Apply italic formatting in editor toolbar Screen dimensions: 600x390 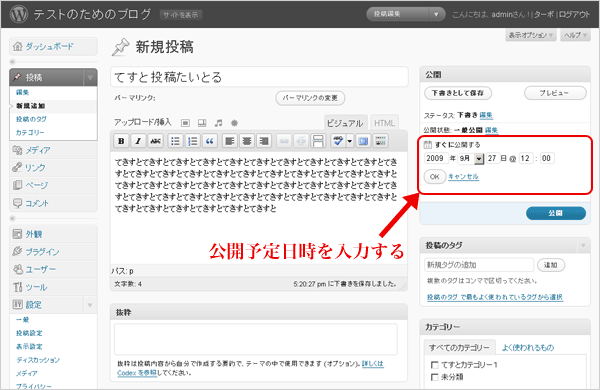coord(138,141)
